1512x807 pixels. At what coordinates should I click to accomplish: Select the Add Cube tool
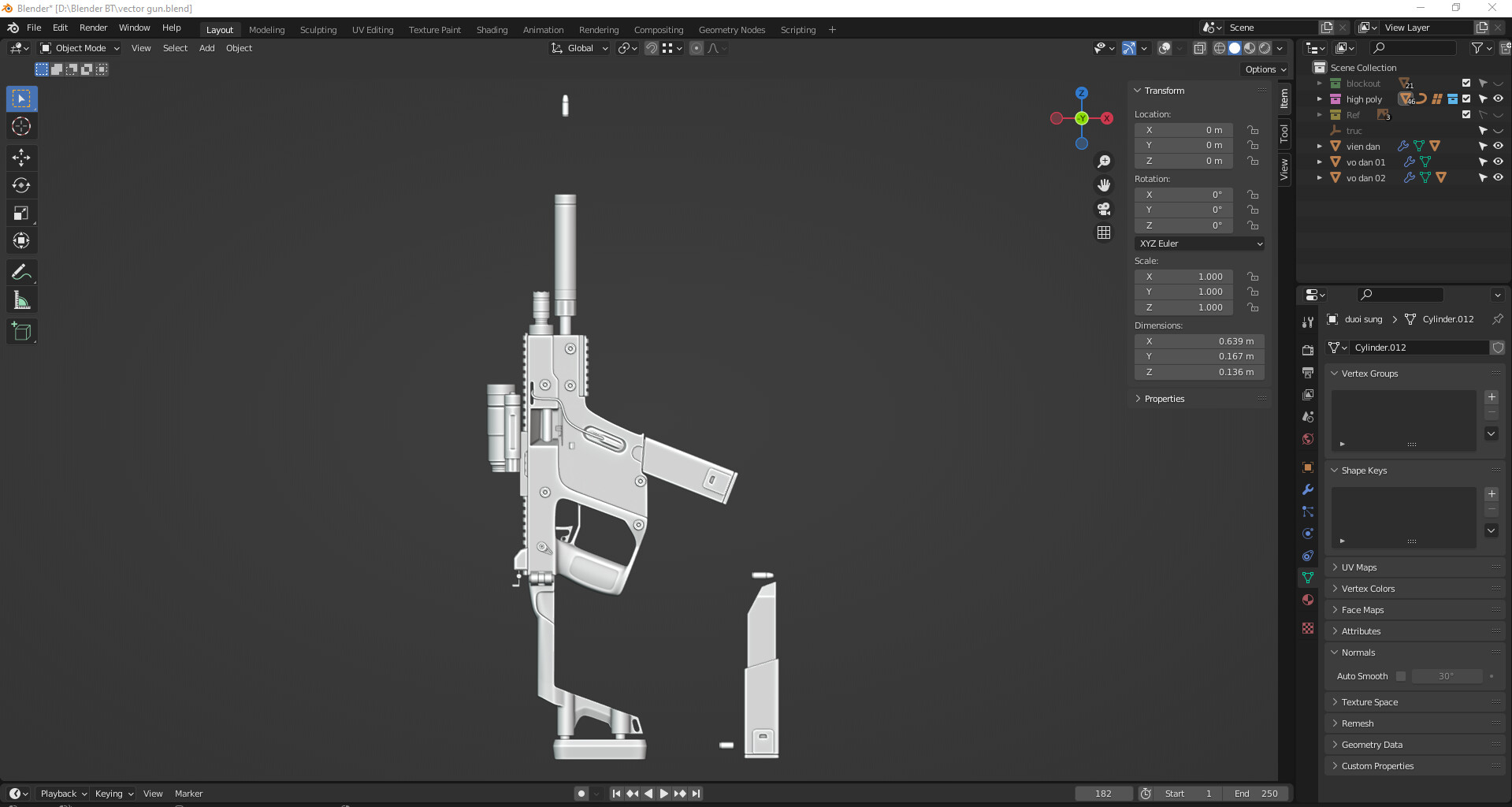[21, 332]
